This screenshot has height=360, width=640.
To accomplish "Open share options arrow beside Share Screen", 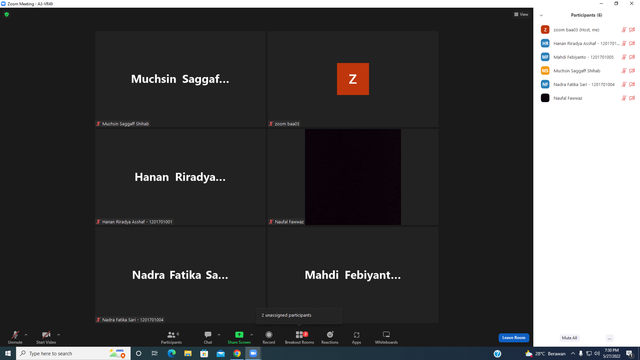I will coord(251,335).
